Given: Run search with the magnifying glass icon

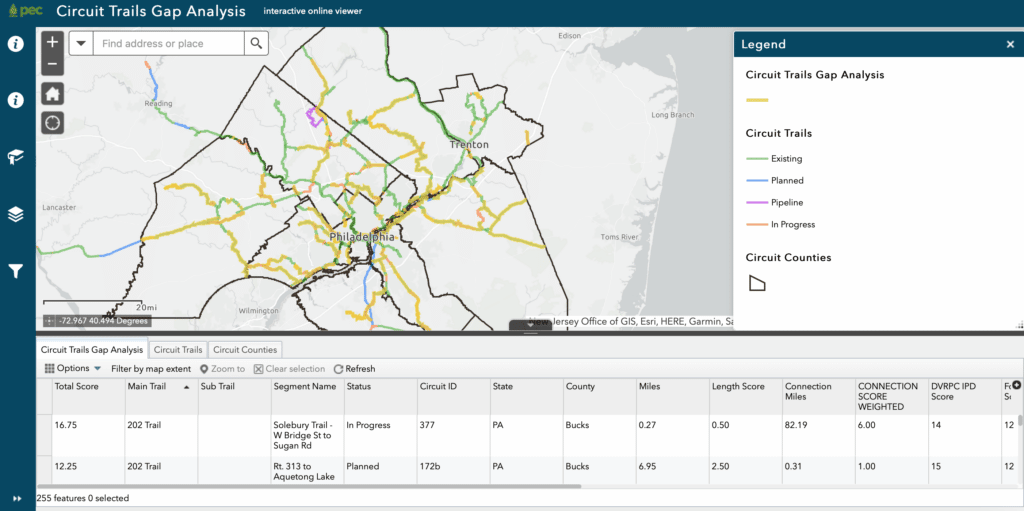Looking at the screenshot, I should [x=257, y=44].
